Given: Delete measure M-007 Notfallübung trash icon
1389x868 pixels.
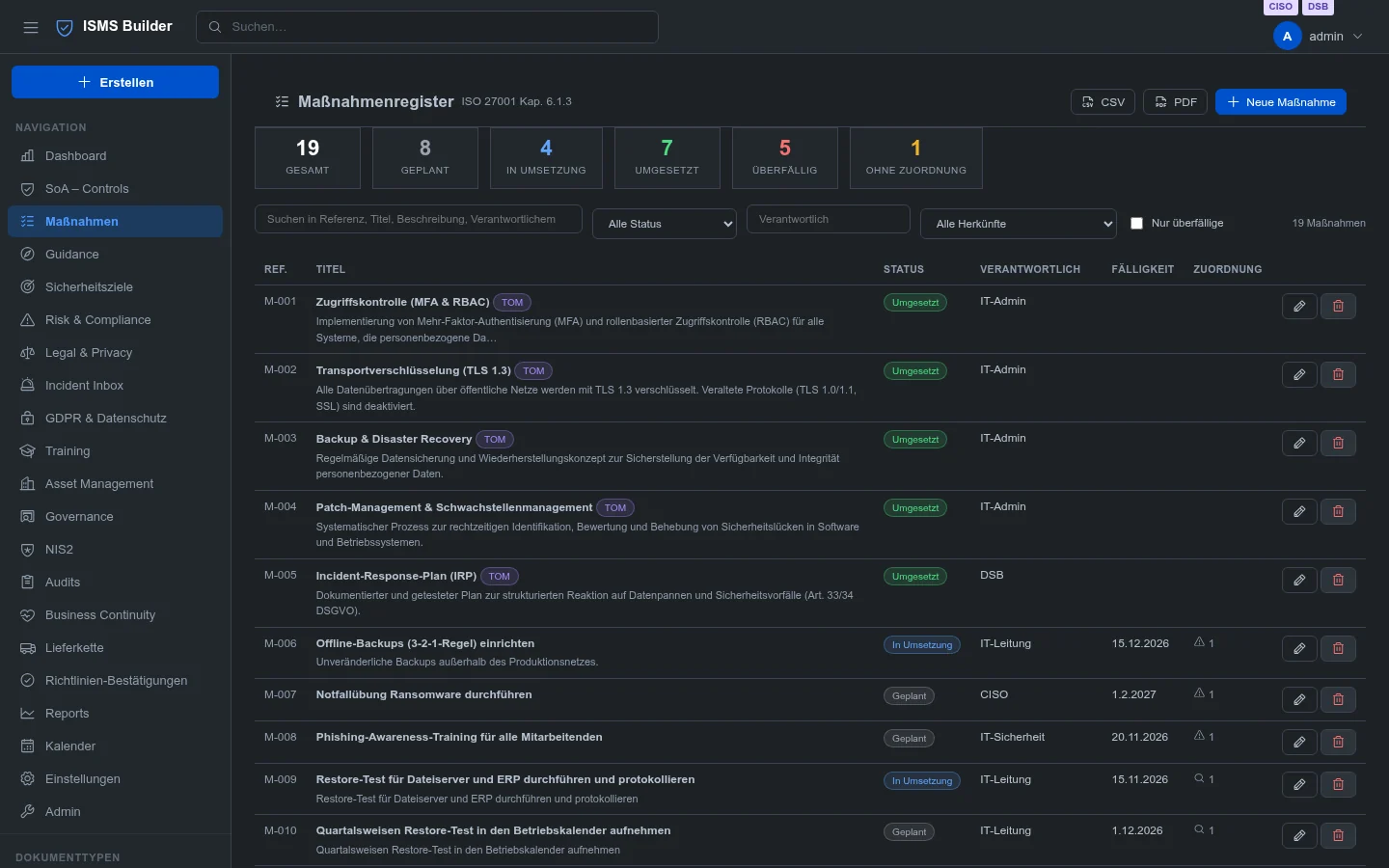Looking at the screenshot, I should tap(1338, 700).
